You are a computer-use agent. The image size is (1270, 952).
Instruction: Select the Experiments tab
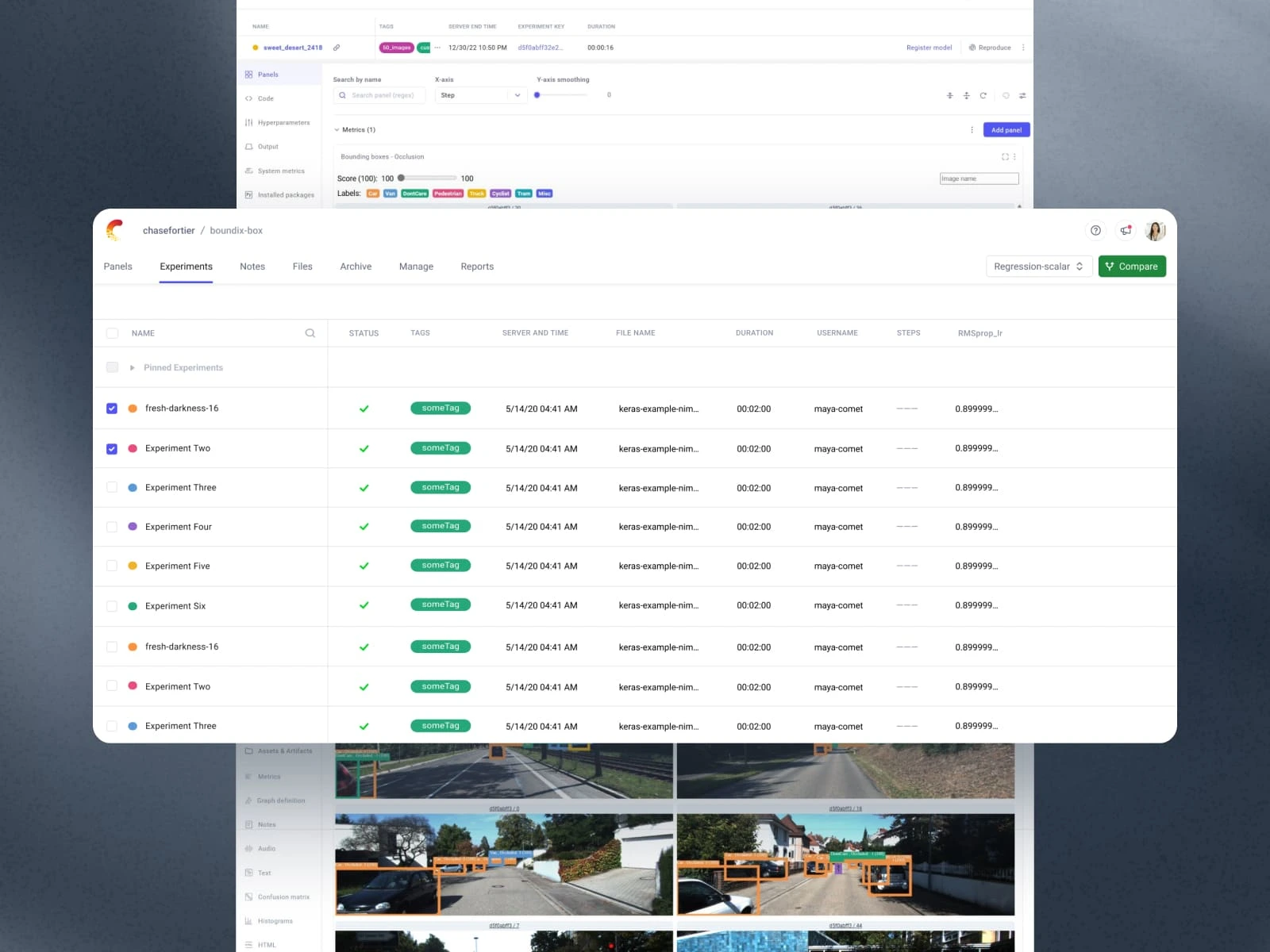(x=186, y=267)
